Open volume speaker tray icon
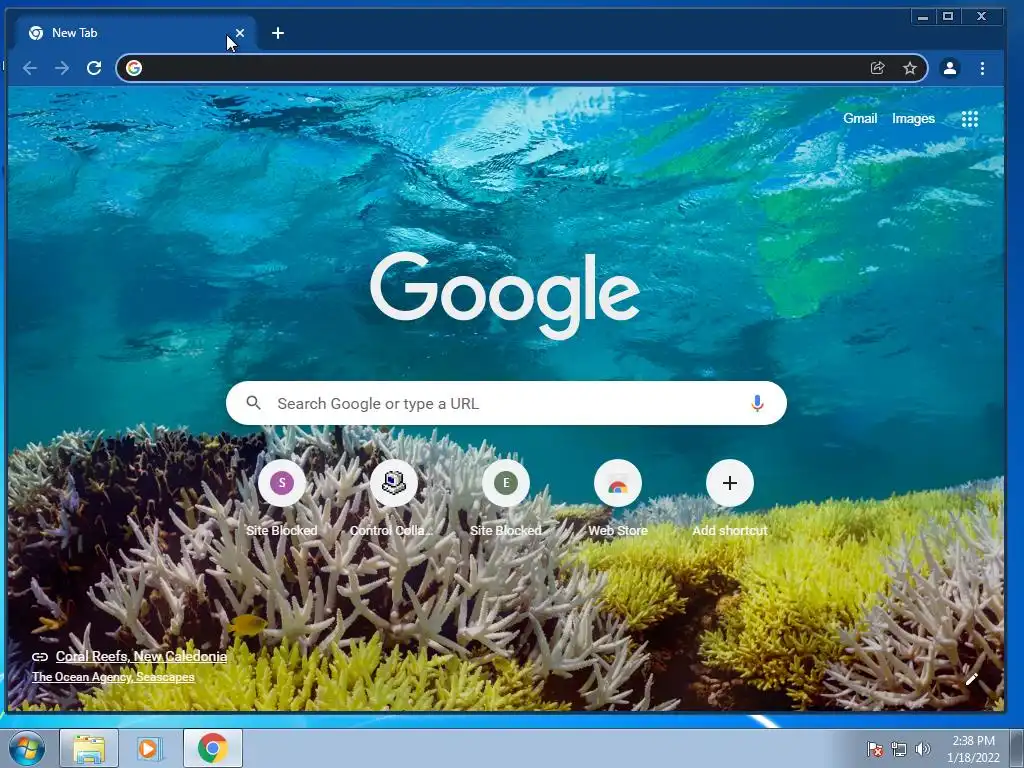Image resolution: width=1024 pixels, height=768 pixels. click(x=922, y=749)
